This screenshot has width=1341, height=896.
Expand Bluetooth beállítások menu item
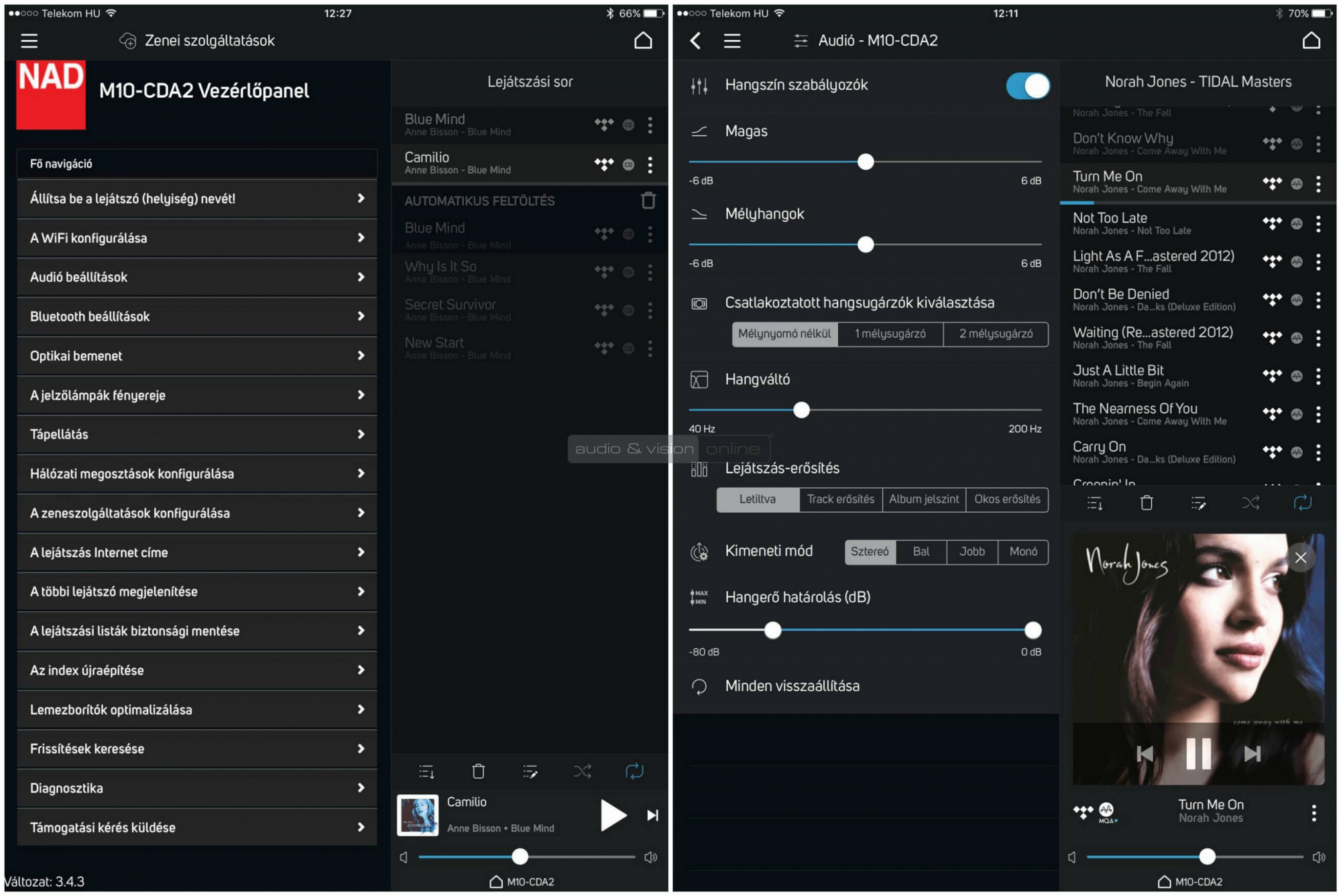point(196,316)
